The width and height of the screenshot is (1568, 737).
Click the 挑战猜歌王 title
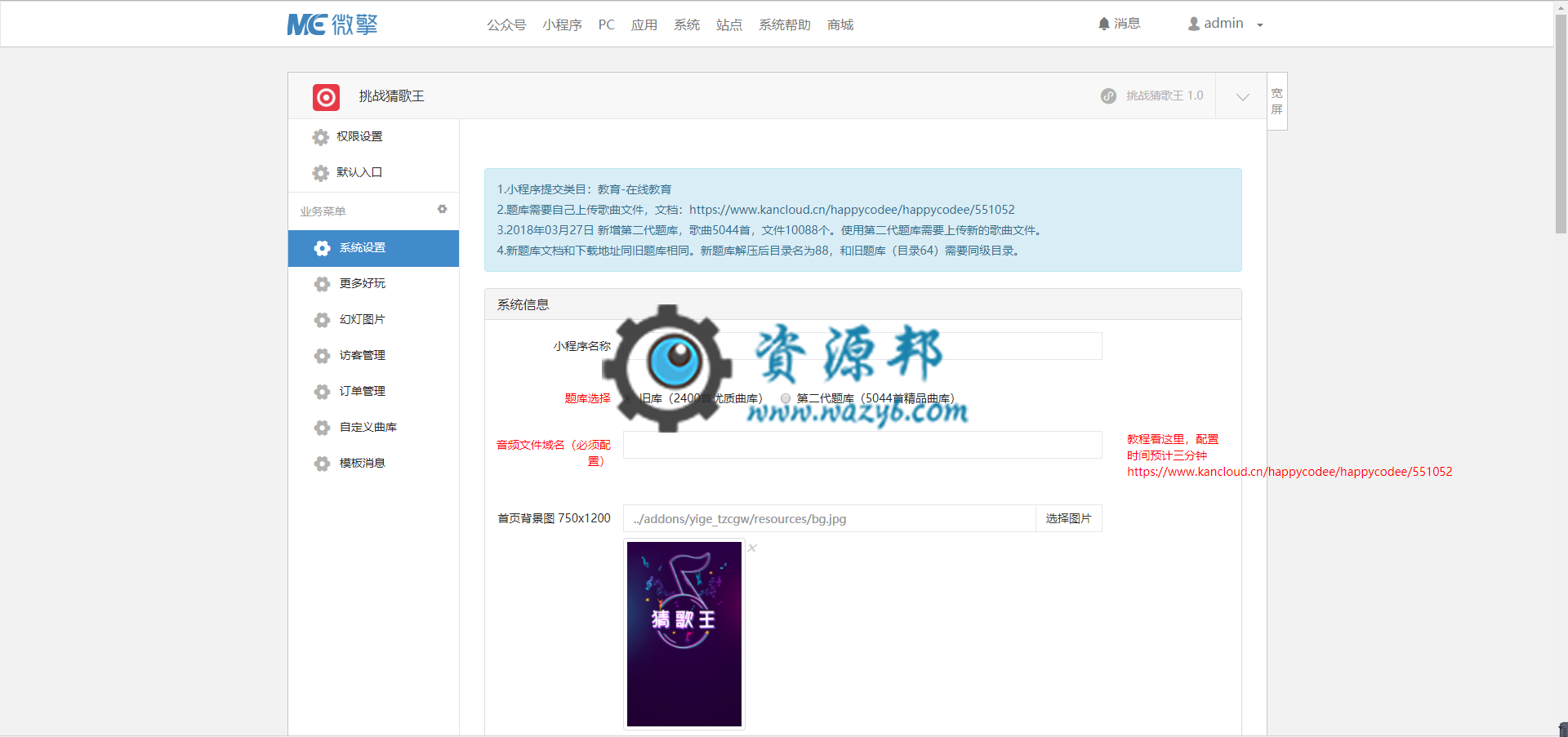pos(392,96)
